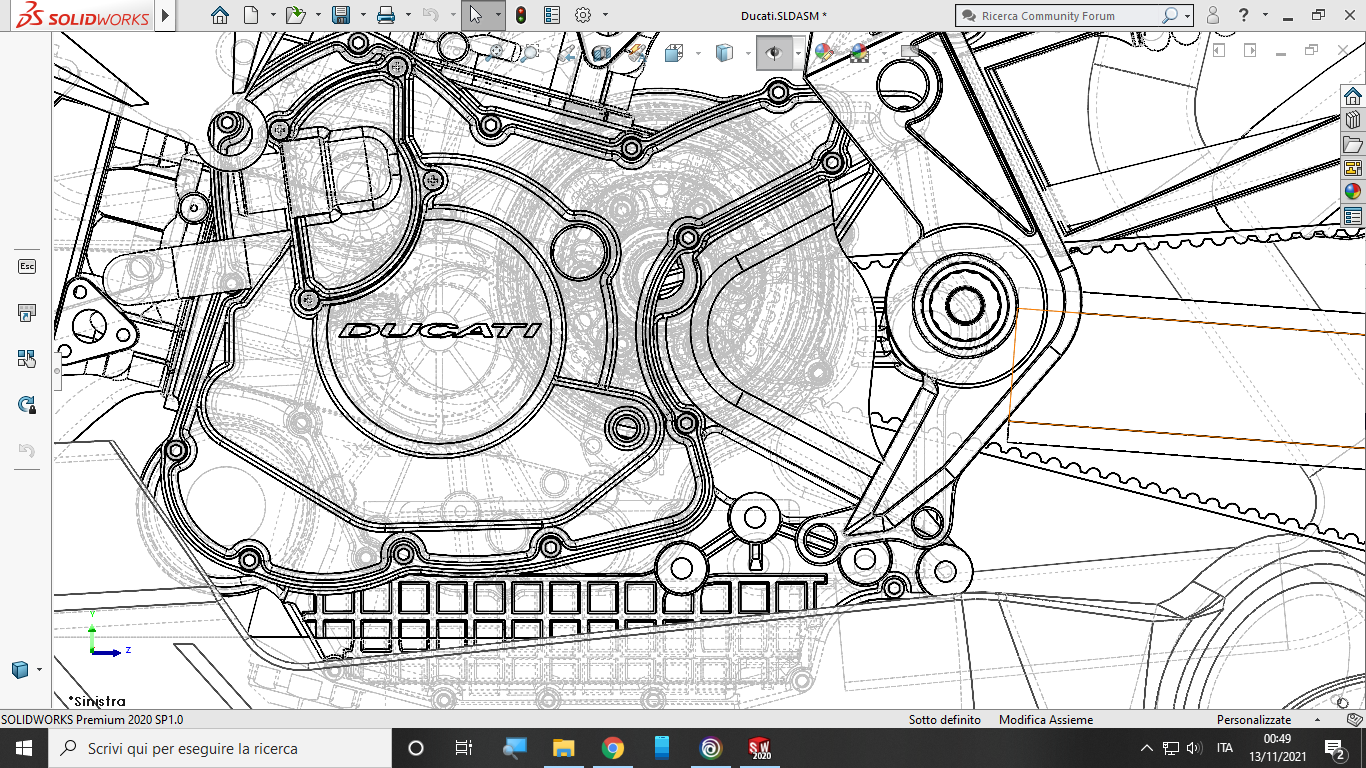Open the Help question mark dropdown arrow
The height and width of the screenshot is (768, 1366).
[x=1265, y=15]
